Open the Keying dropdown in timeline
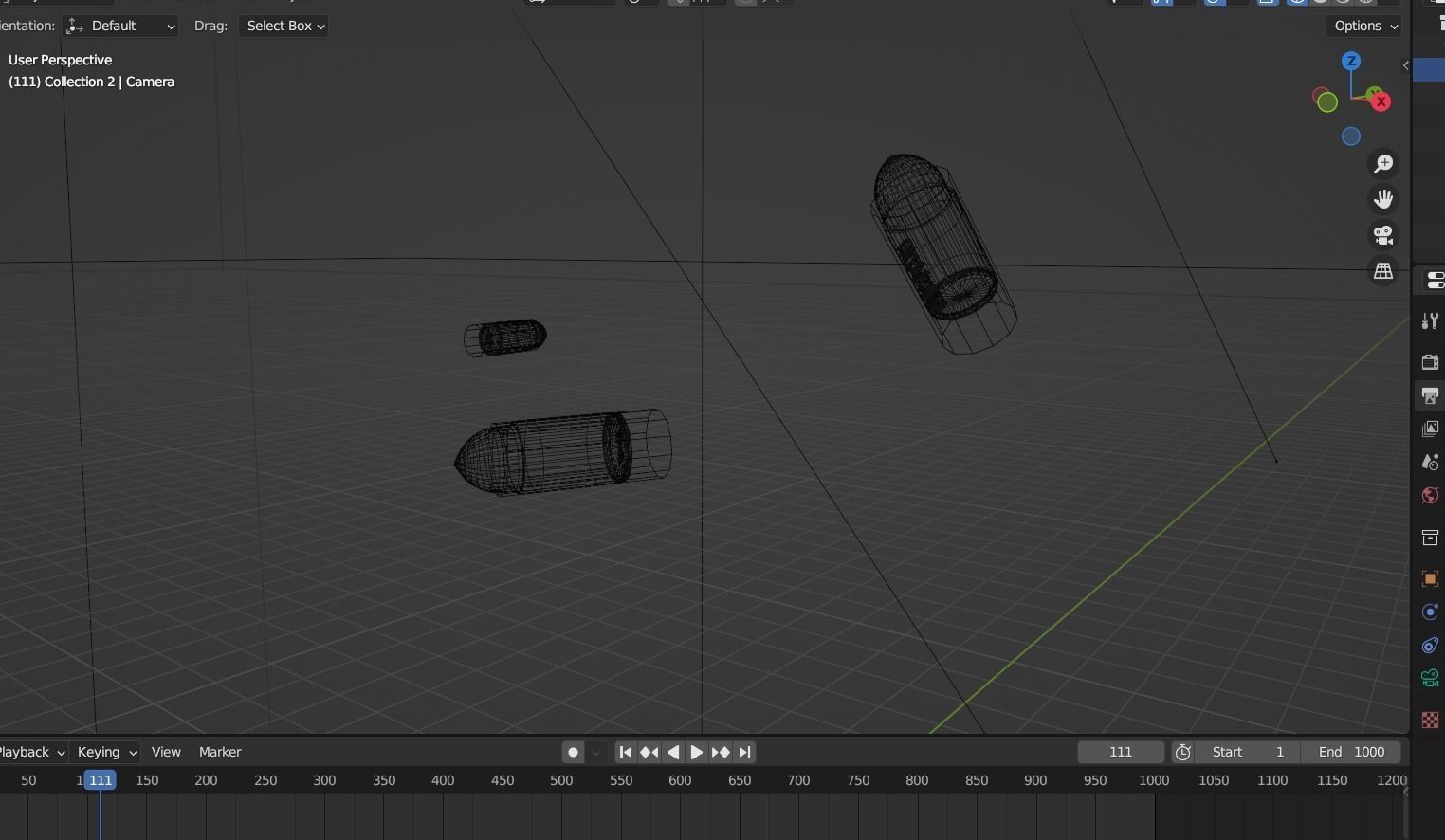Screen dimensions: 1445x840 (106, 752)
